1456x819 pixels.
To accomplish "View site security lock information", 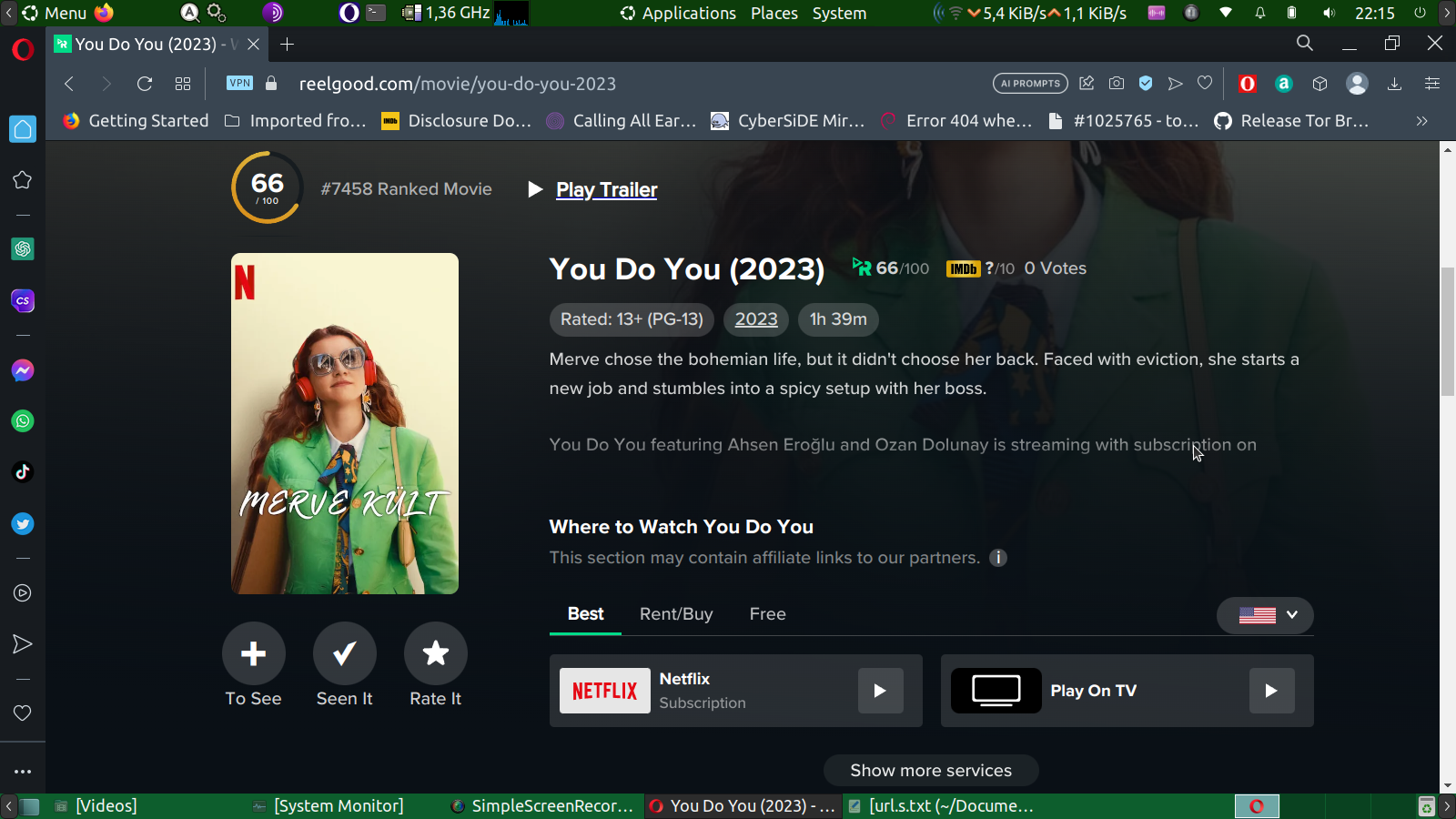I will 271,83.
